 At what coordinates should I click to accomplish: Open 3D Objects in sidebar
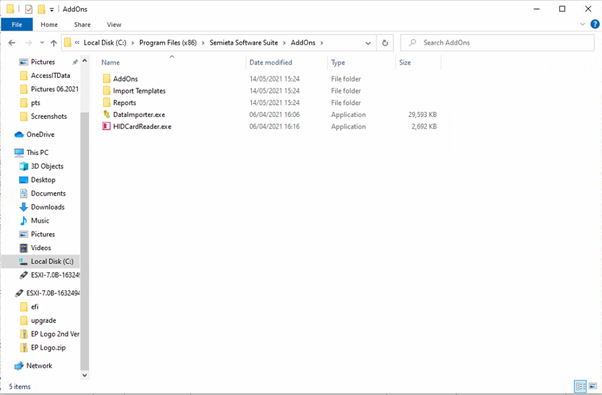coord(47,166)
